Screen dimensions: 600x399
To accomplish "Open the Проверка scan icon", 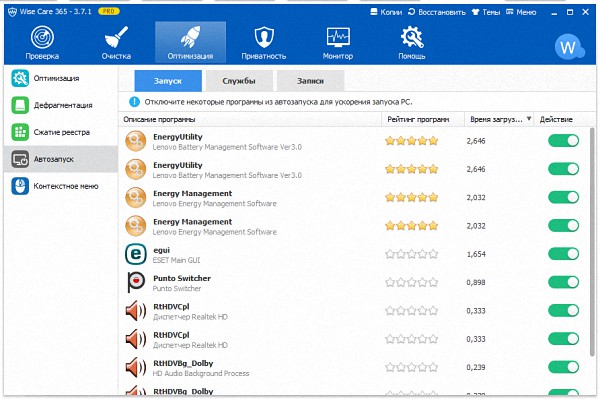I will coord(42,37).
